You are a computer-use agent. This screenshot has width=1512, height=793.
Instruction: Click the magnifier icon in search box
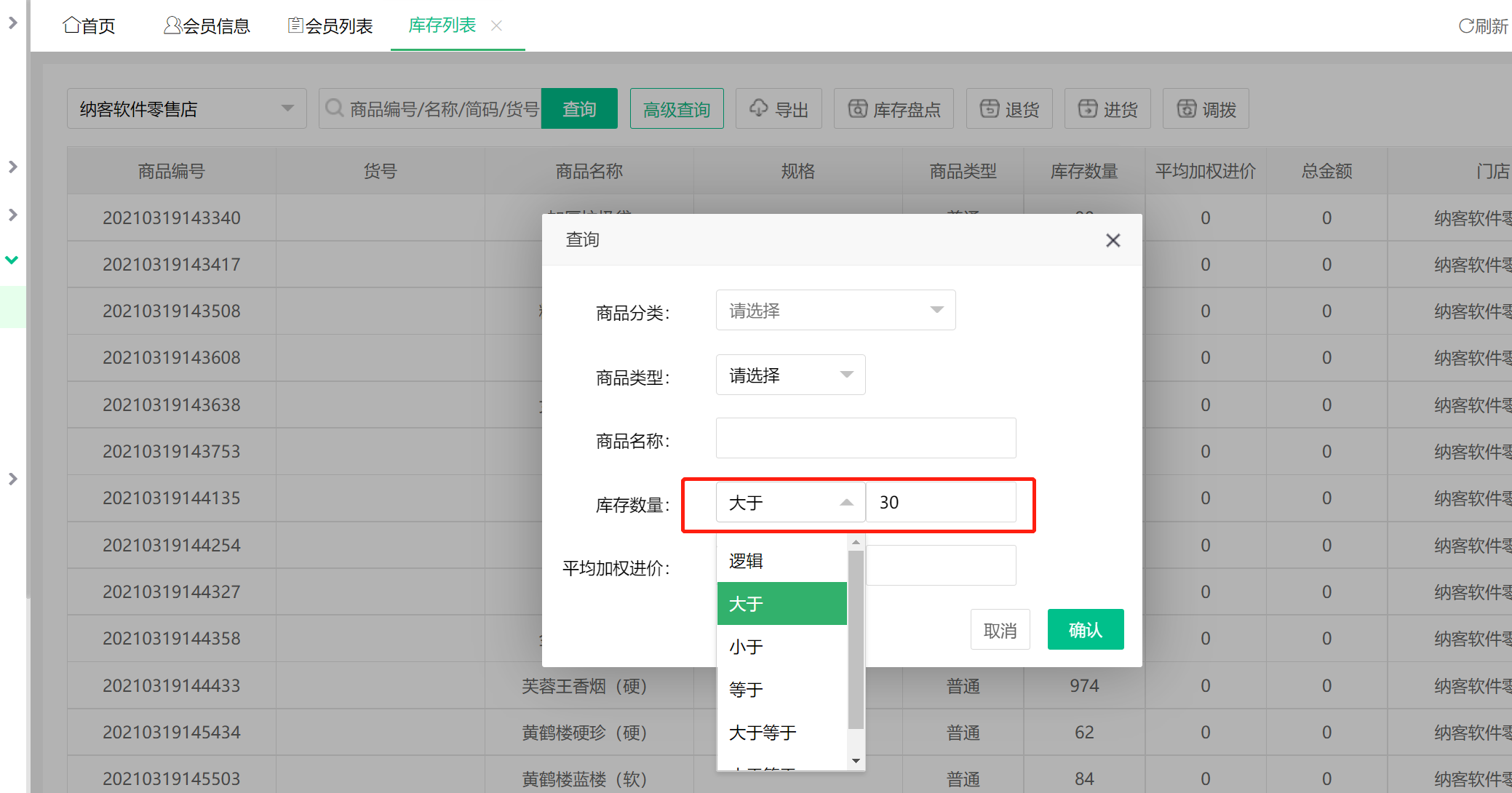click(335, 108)
